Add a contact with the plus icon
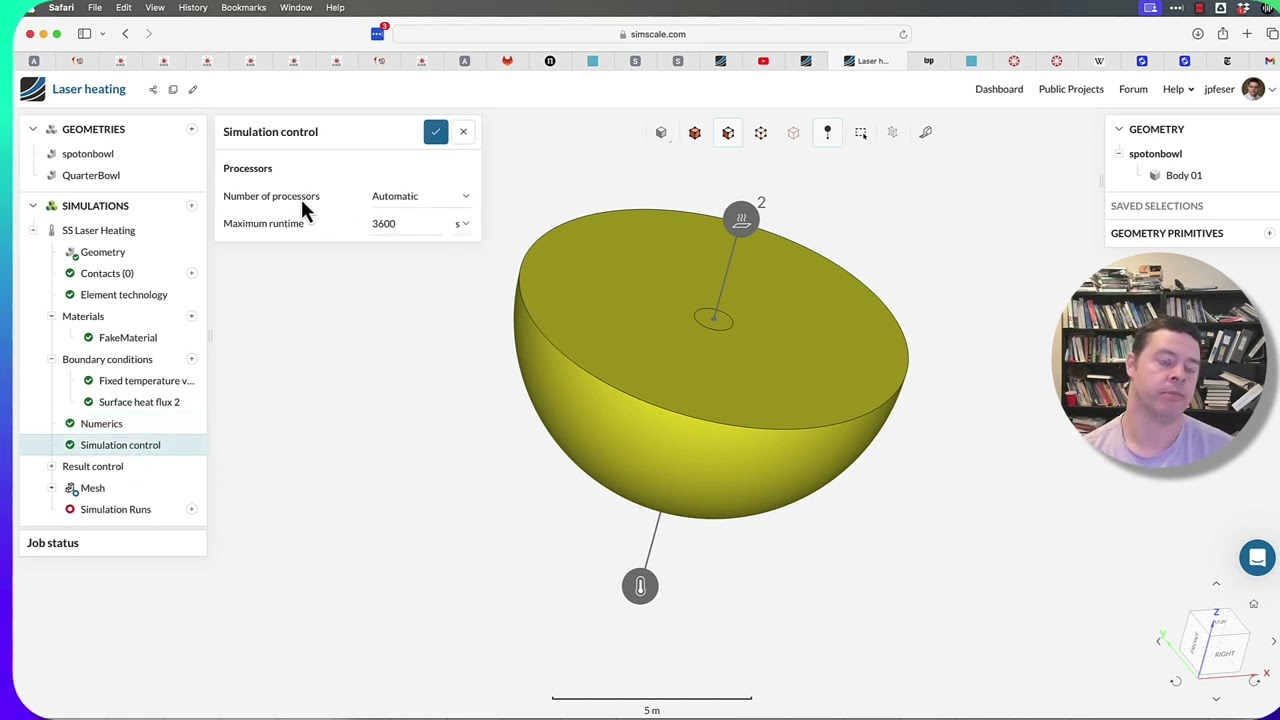The height and width of the screenshot is (720, 1280). [x=191, y=273]
